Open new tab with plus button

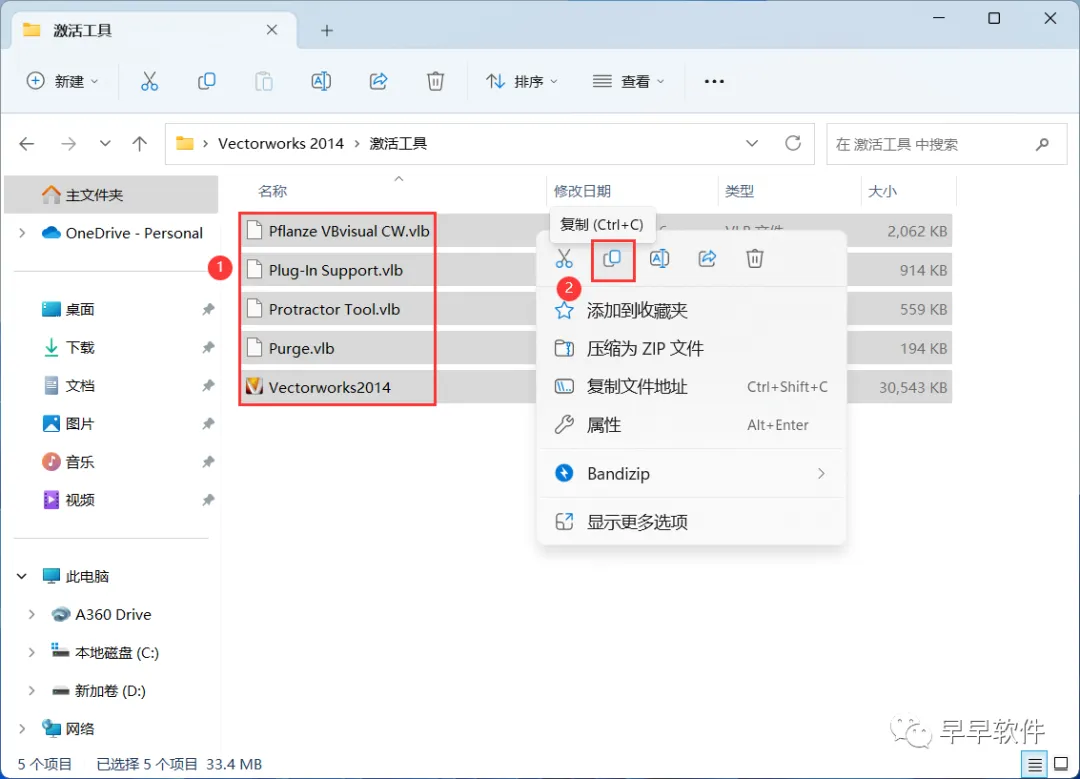(x=327, y=30)
